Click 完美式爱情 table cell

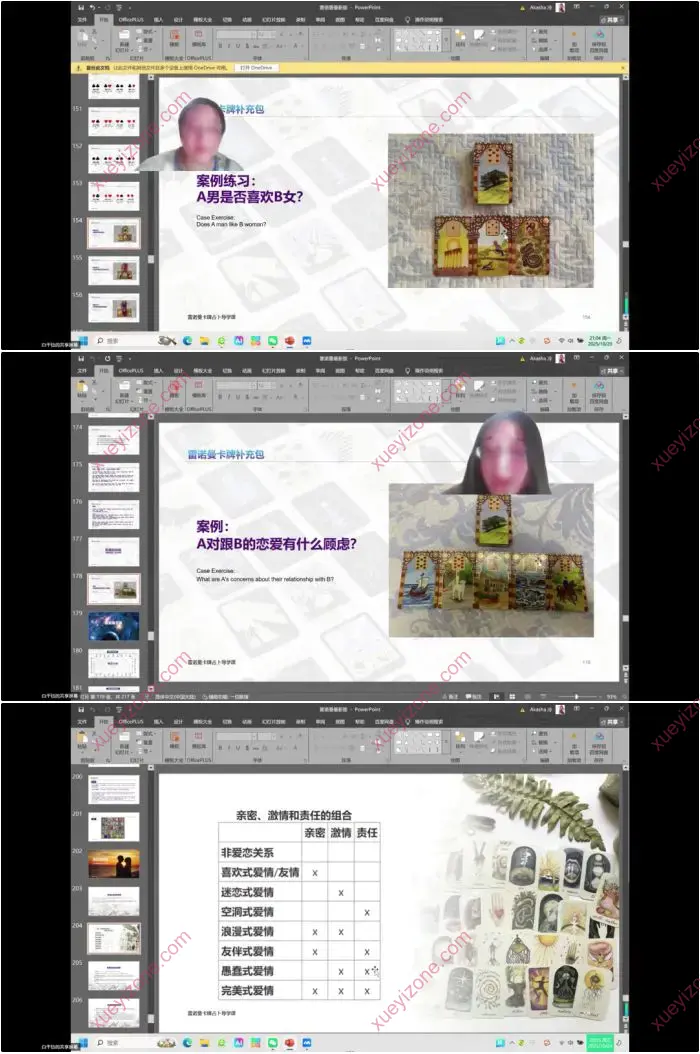point(260,990)
